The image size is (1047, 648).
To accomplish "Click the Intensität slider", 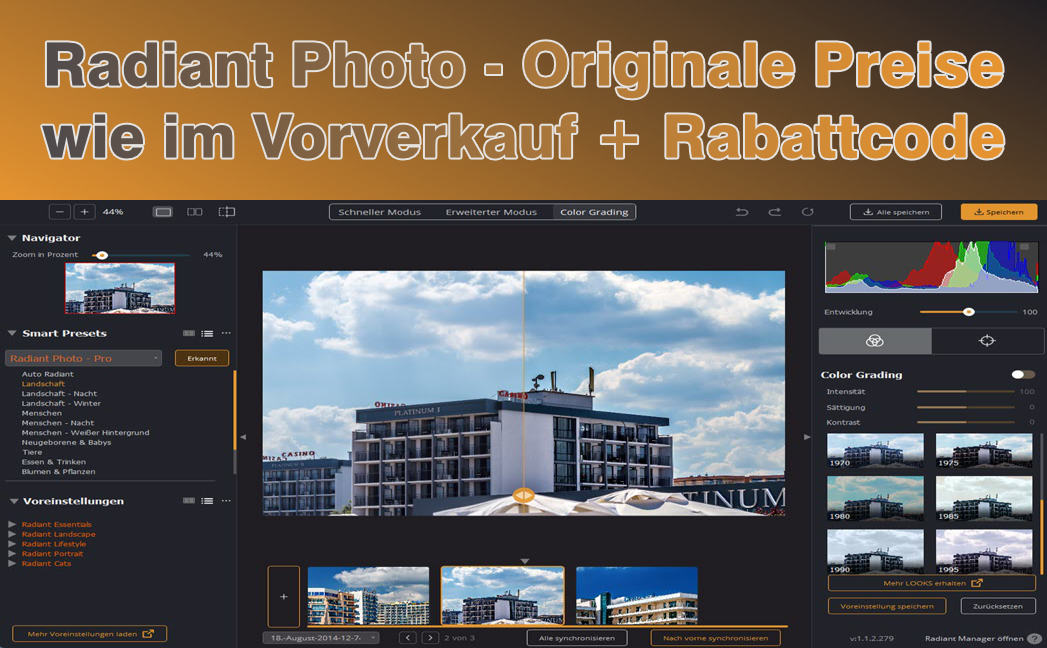I will [966, 391].
